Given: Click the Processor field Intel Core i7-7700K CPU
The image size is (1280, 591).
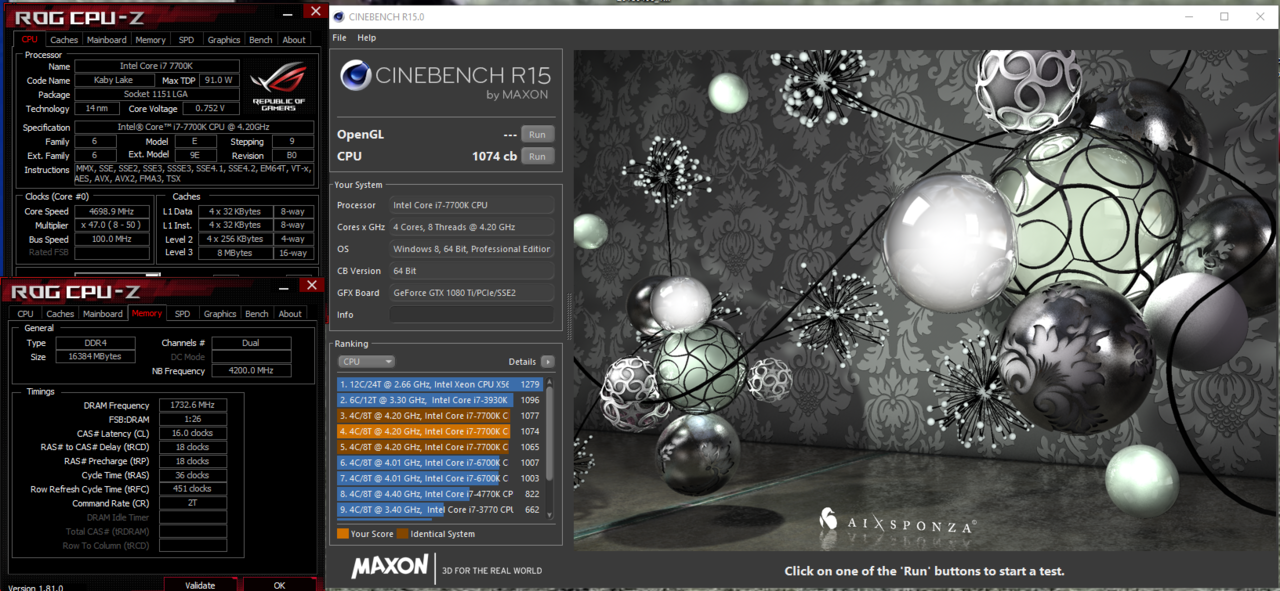Looking at the screenshot, I should 471,205.
